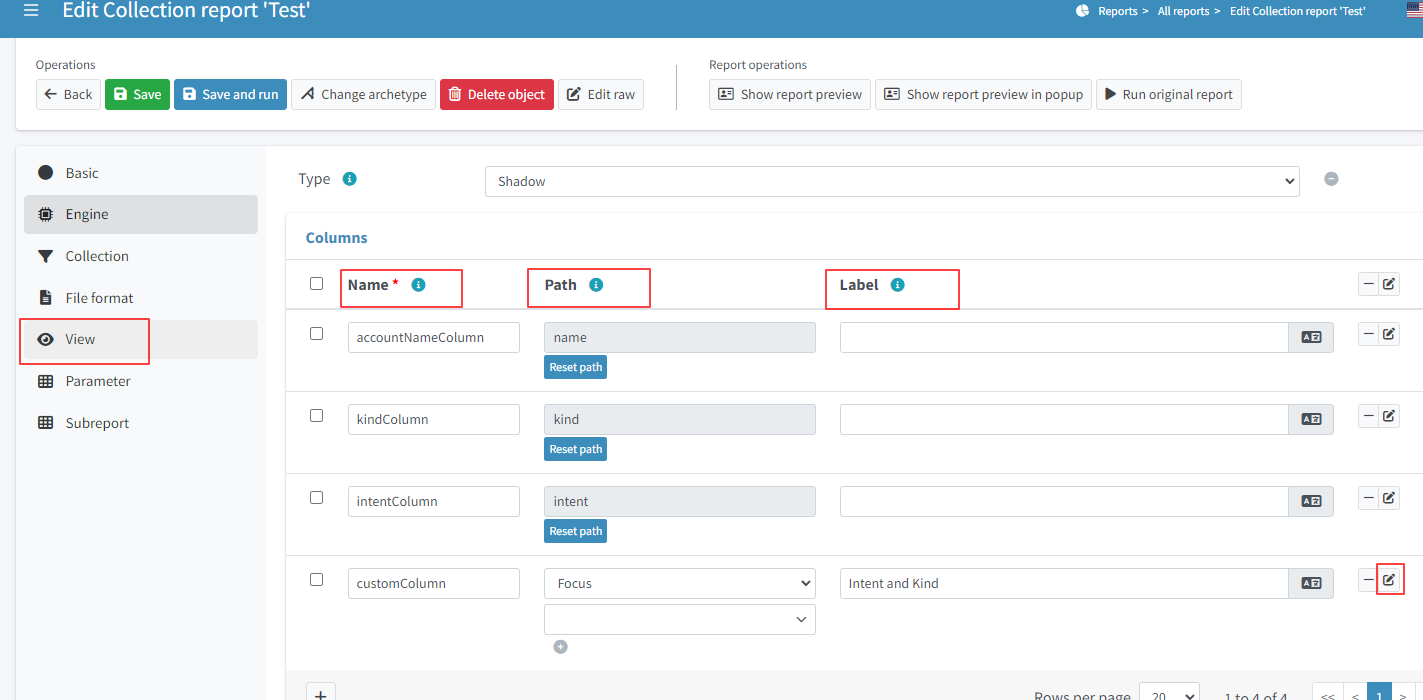1423x700 pixels.
Task: Click the customColumn name input field
Action: point(433,583)
